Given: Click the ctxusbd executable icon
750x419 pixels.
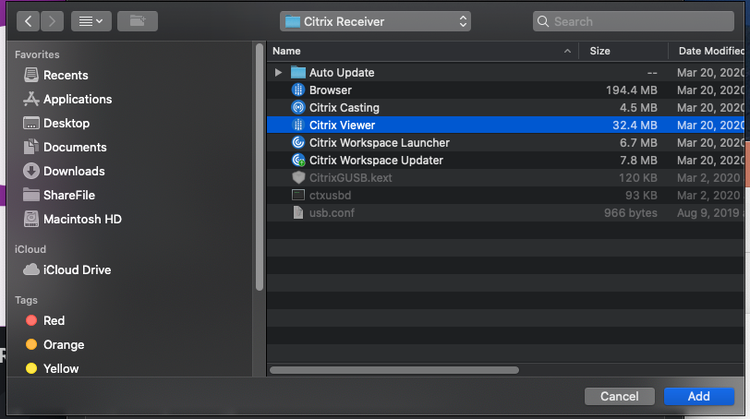Looking at the screenshot, I should click(298, 195).
